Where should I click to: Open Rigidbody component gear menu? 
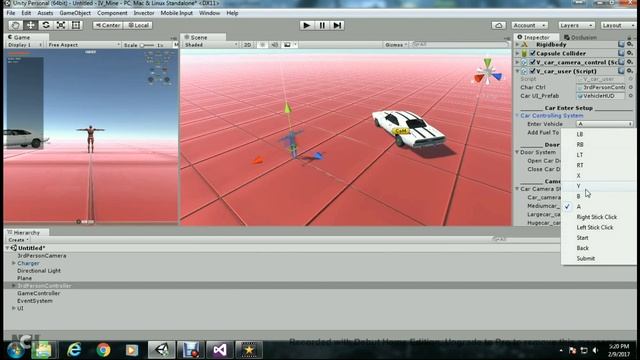(x=630, y=44)
